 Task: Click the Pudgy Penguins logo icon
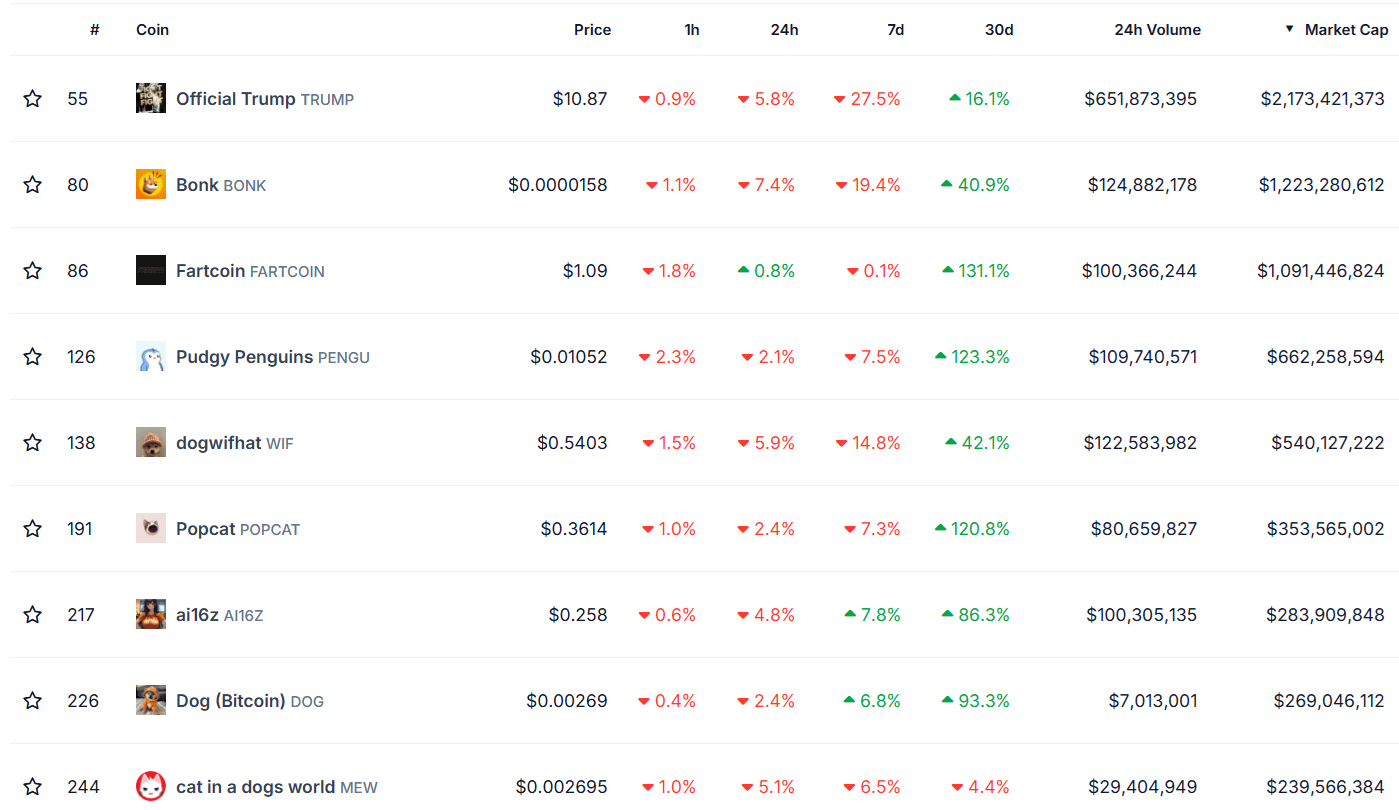point(151,357)
